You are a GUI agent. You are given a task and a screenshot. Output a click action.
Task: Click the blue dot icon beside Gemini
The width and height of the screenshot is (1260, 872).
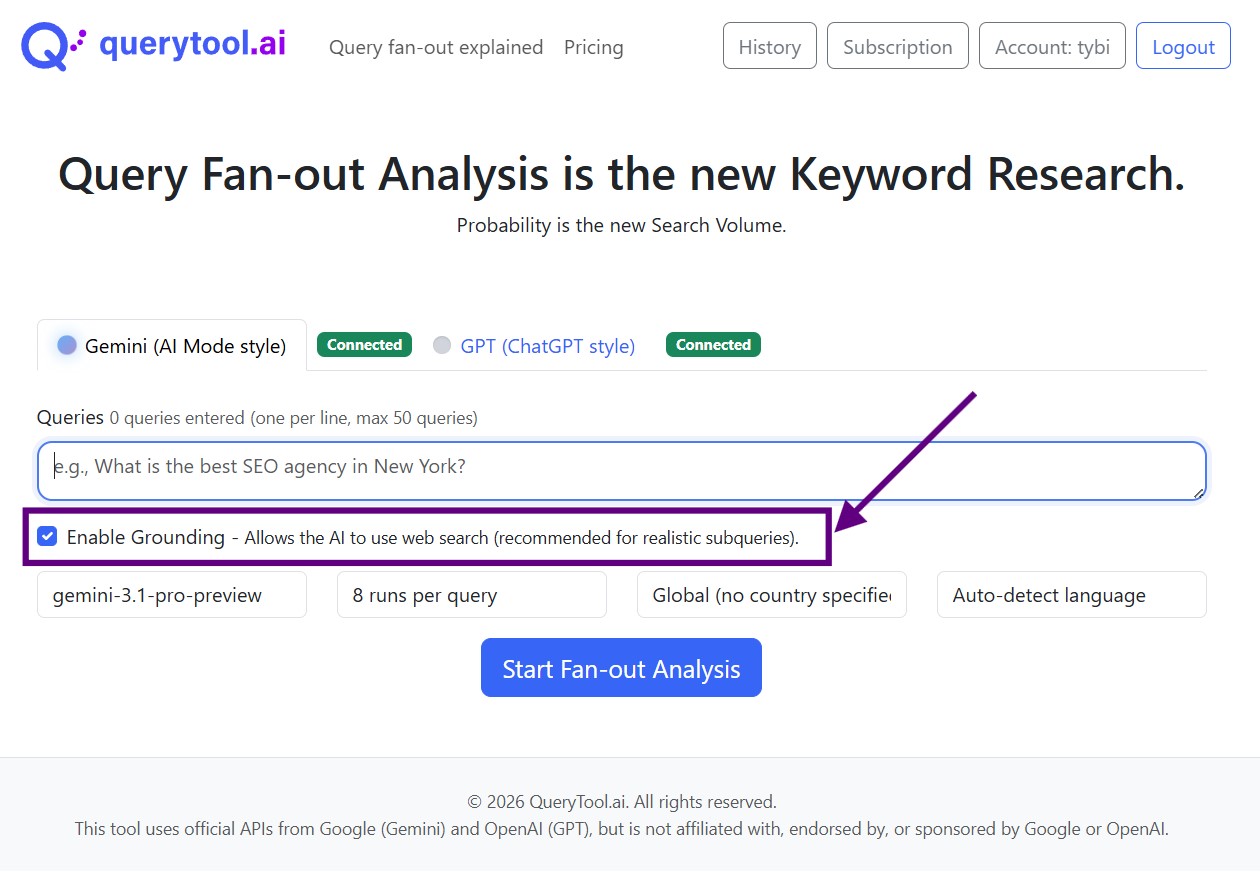pos(67,345)
